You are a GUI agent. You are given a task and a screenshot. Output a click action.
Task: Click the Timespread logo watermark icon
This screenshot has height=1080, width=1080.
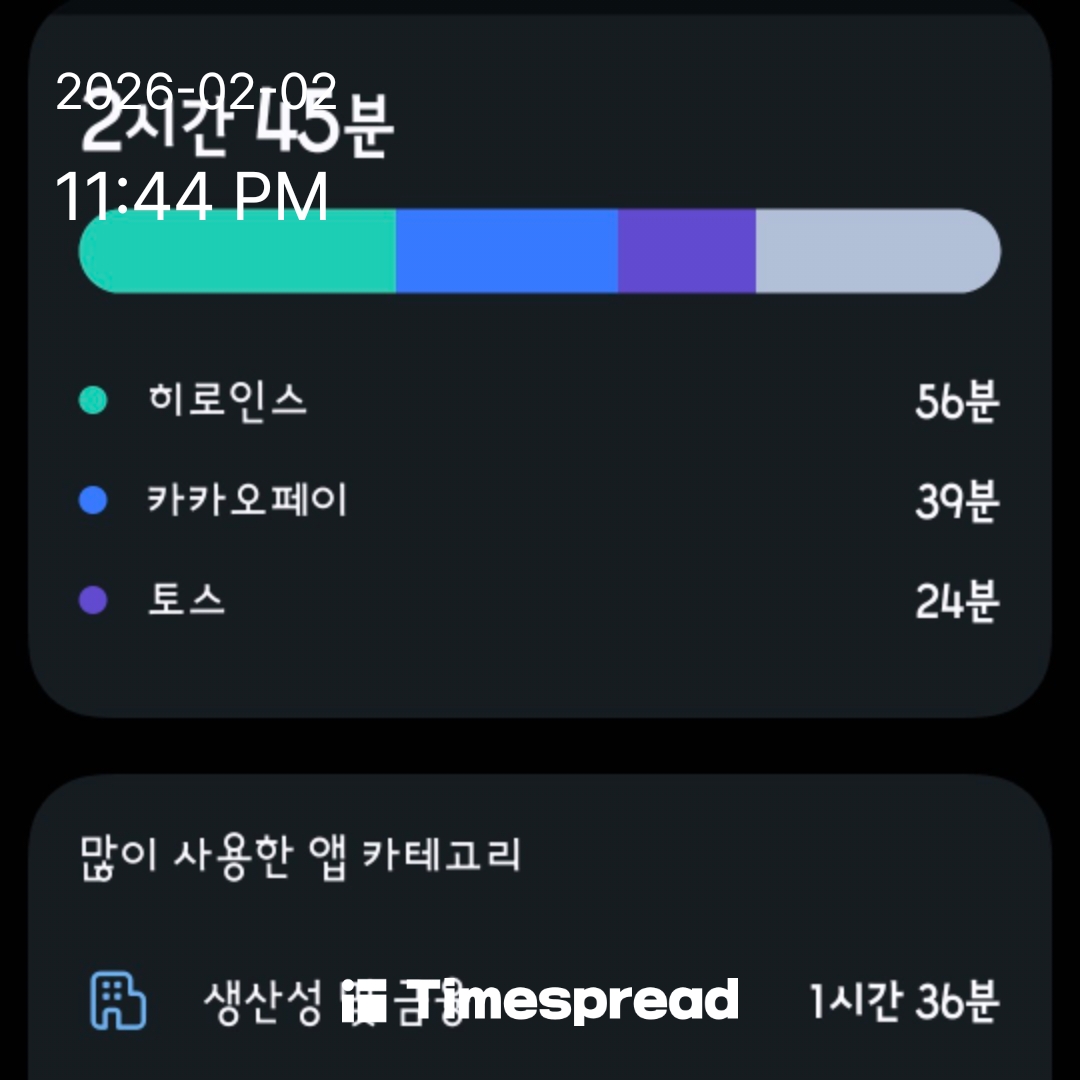click(364, 1002)
